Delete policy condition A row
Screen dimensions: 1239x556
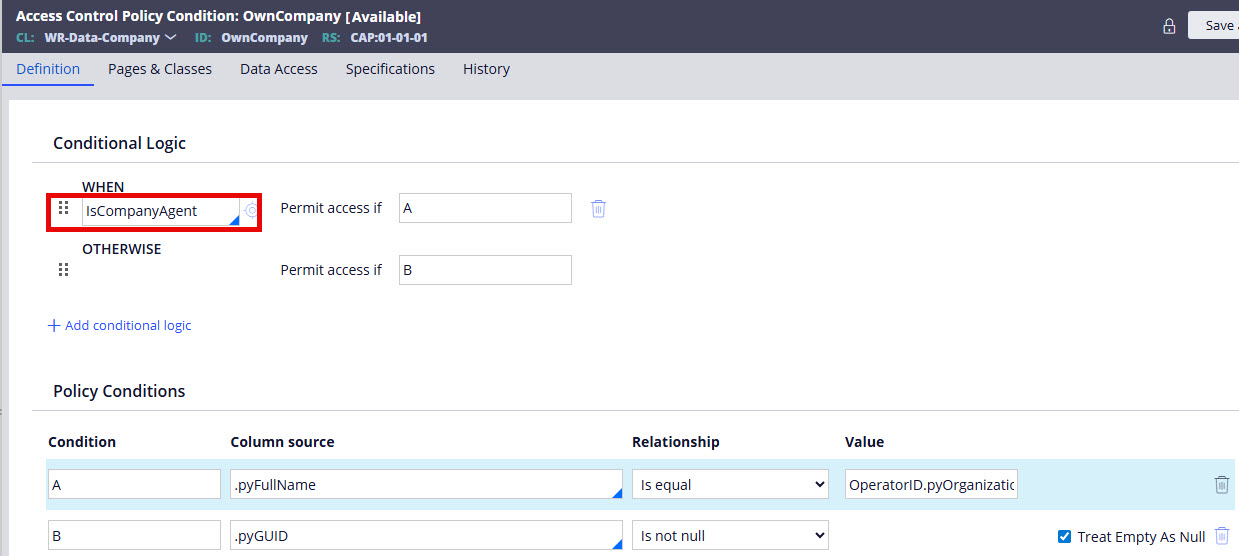(x=1221, y=485)
